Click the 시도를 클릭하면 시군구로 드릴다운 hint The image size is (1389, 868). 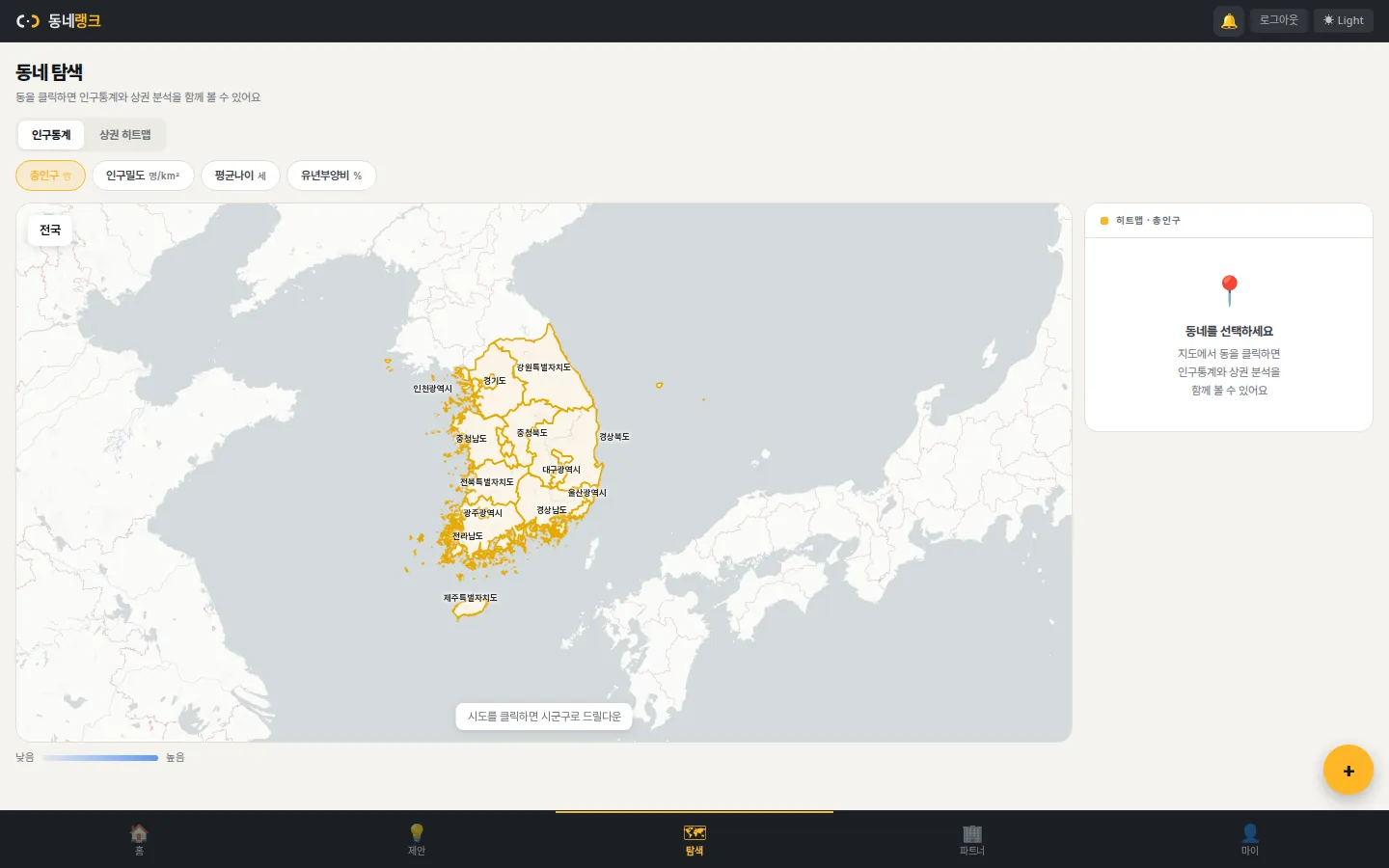coord(544,717)
